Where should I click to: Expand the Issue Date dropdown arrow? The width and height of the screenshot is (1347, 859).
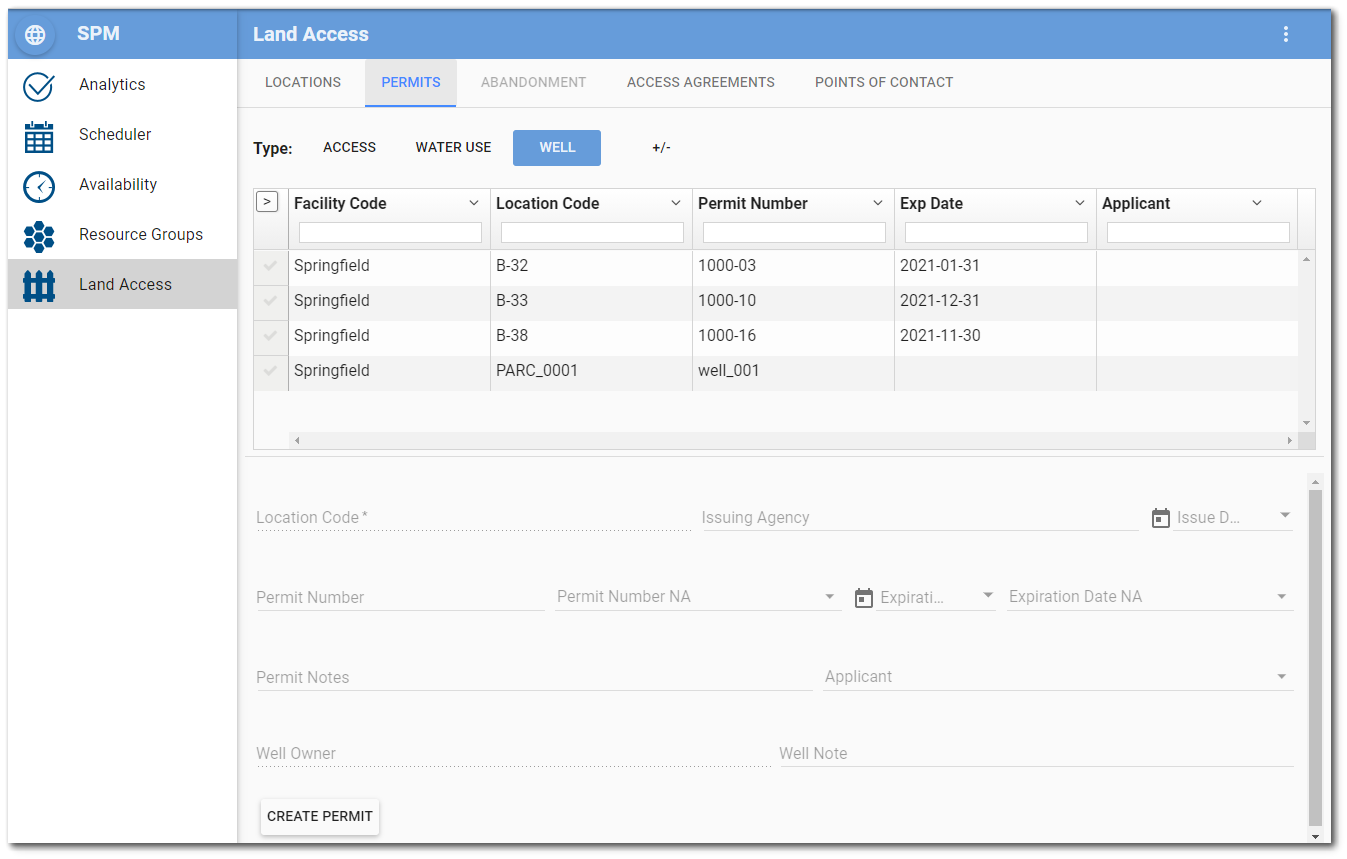1285,516
